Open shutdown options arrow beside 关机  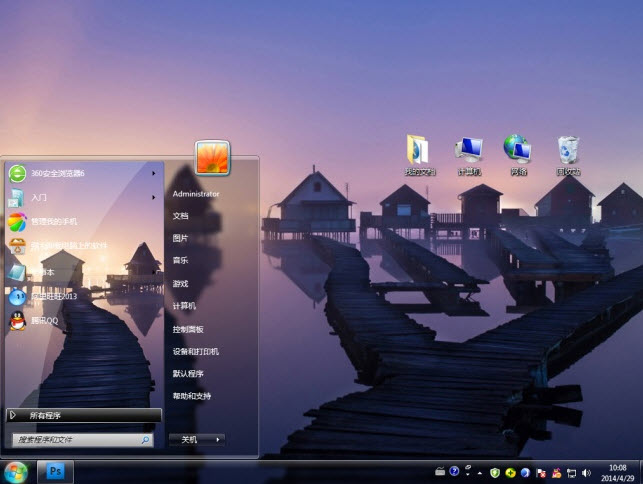(218, 439)
